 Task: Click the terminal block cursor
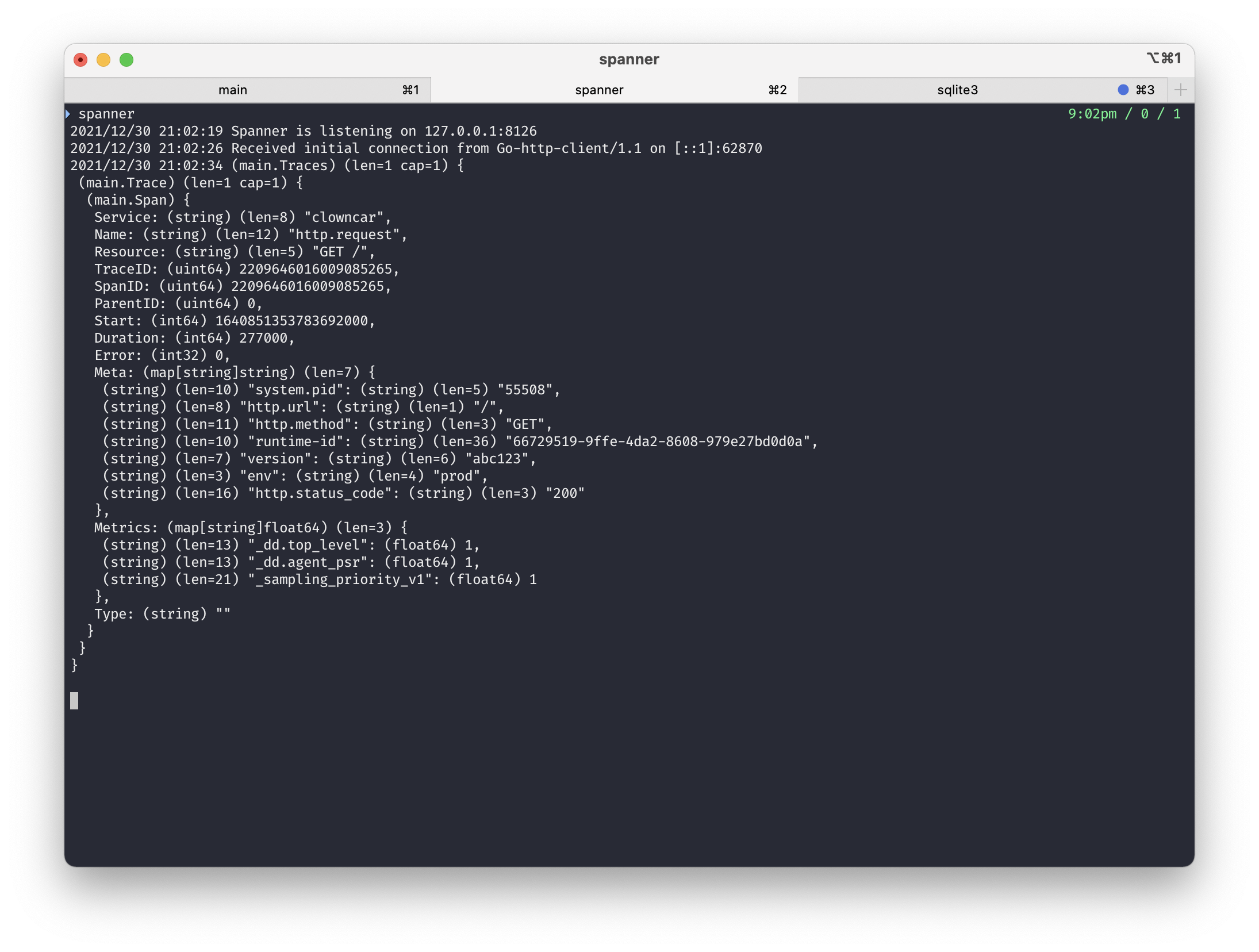coord(74,700)
